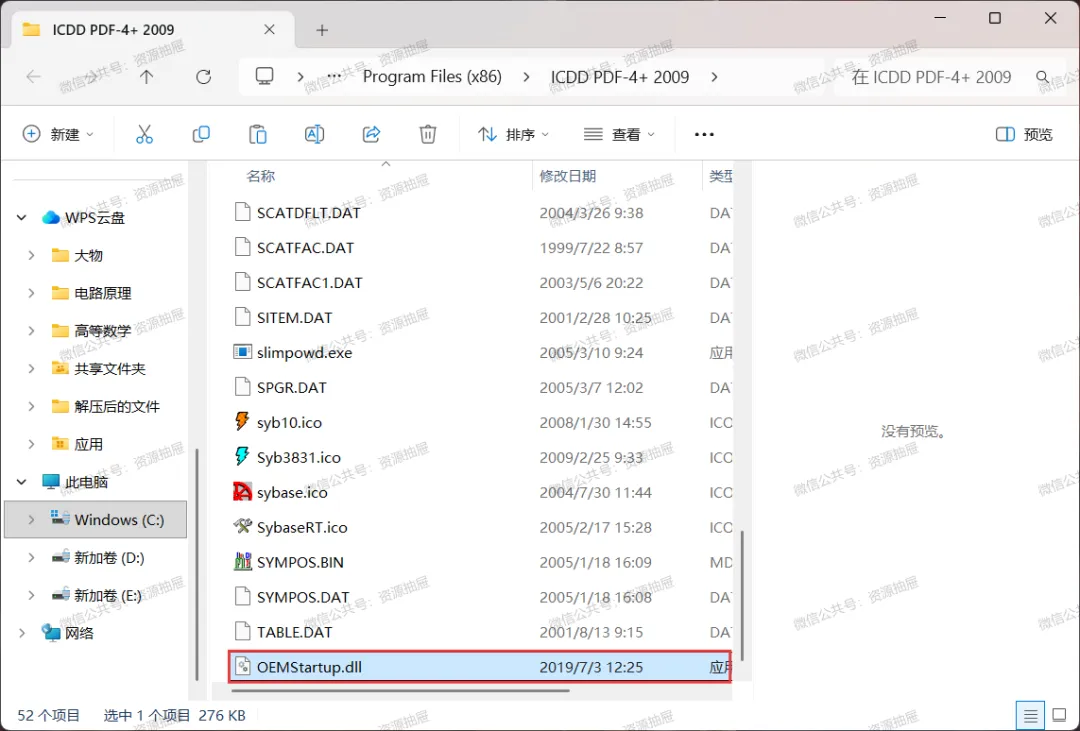This screenshot has height=731, width=1080.
Task: Close the ICDD PDF-4+ 2009 tab
Action: tap(269, 30)
